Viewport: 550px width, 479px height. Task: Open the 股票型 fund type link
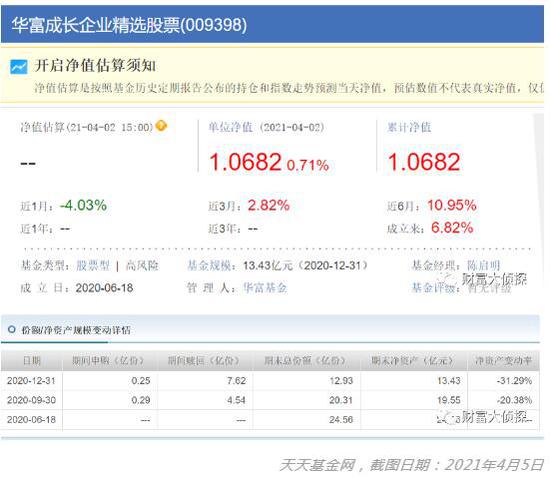tap(93, 265)
